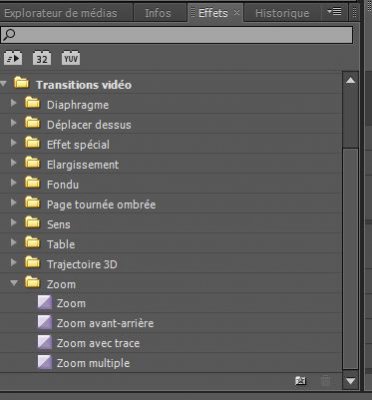This screenshot has height=400, width=372.
Task: Click the scrollbar down arrow
Action: point(351,381)
